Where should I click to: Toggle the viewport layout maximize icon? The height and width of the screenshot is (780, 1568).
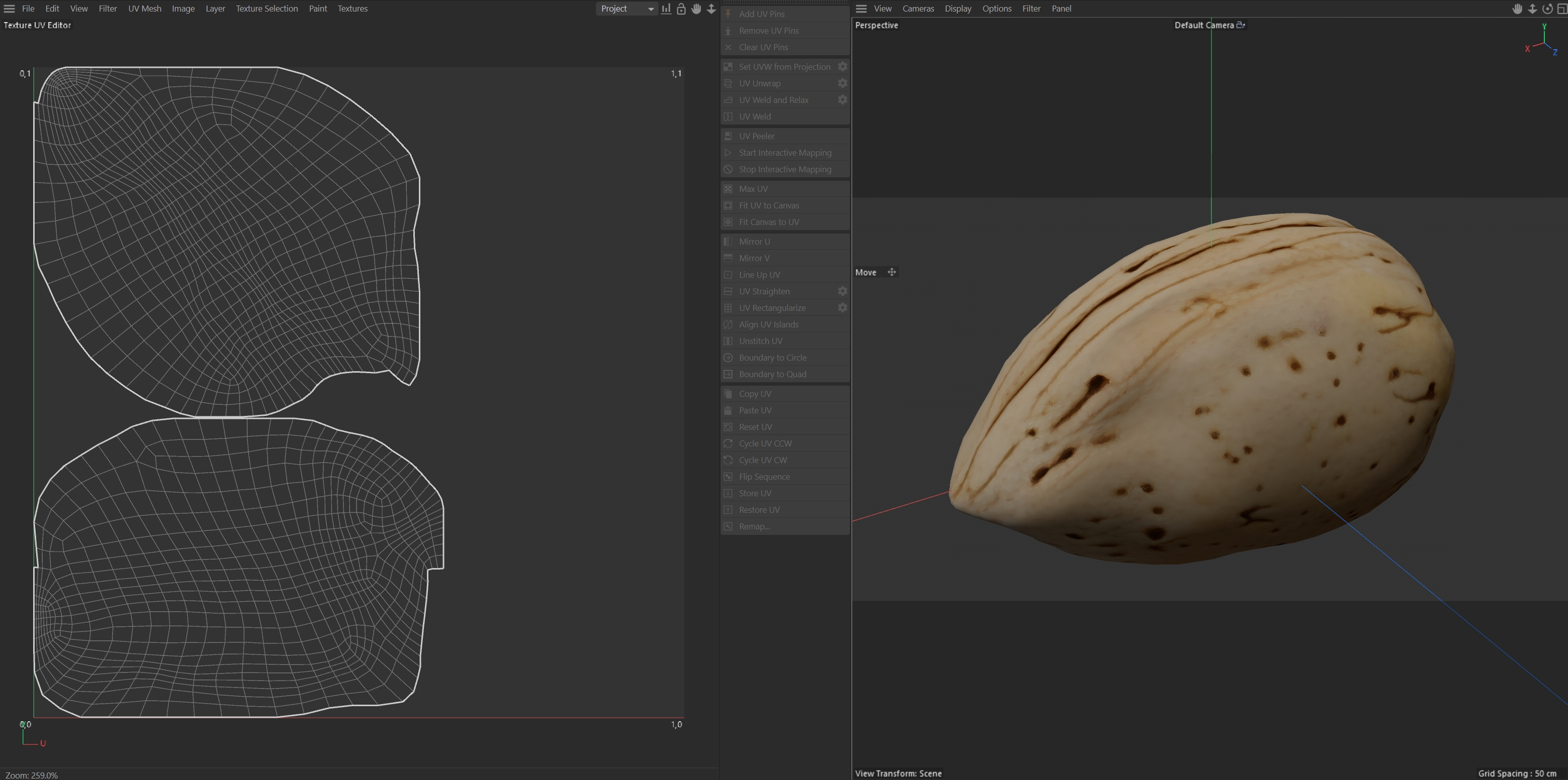[1562, 9]
